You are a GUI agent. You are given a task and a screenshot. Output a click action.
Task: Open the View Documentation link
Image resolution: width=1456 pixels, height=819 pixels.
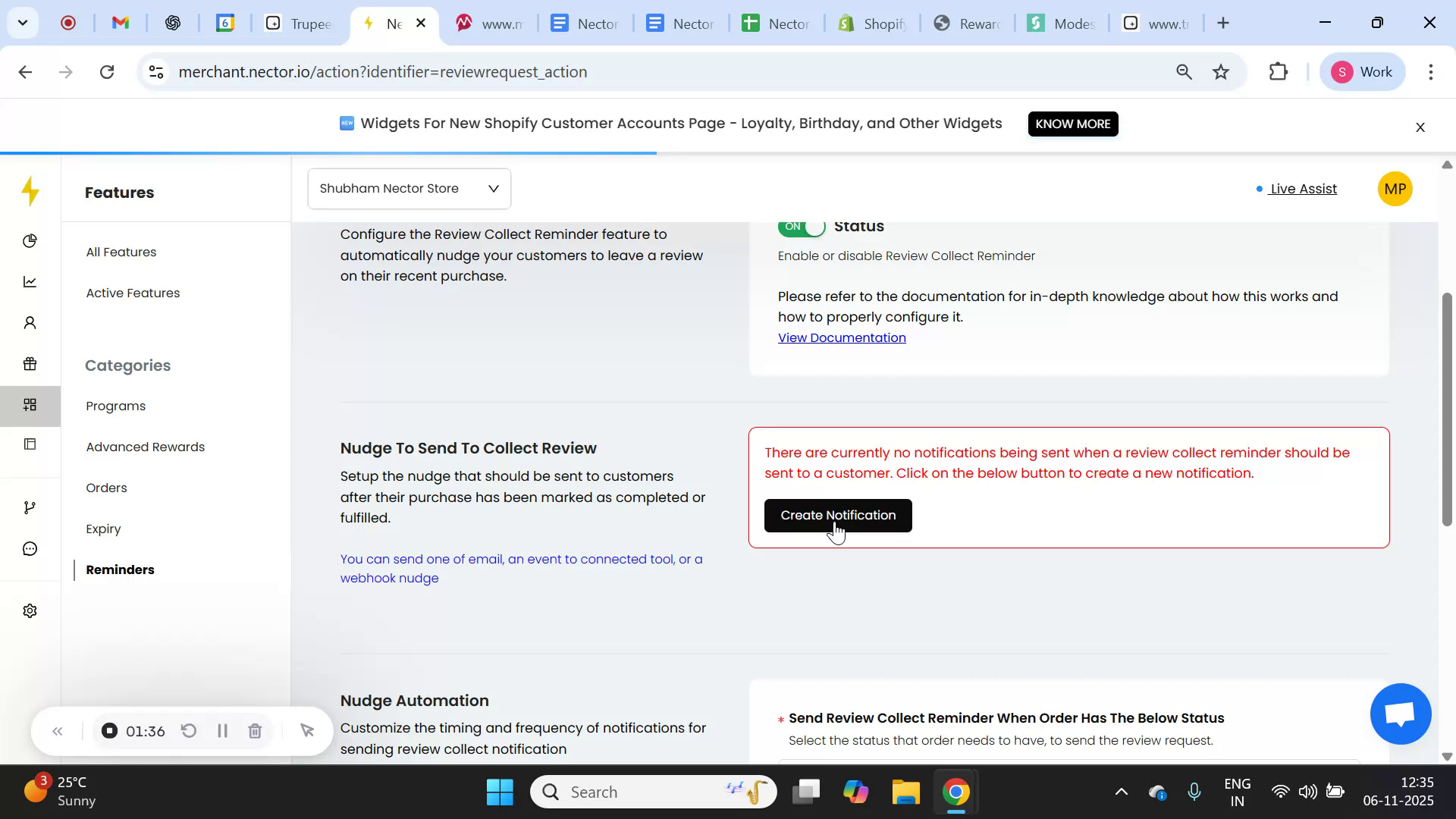(842, 337)
